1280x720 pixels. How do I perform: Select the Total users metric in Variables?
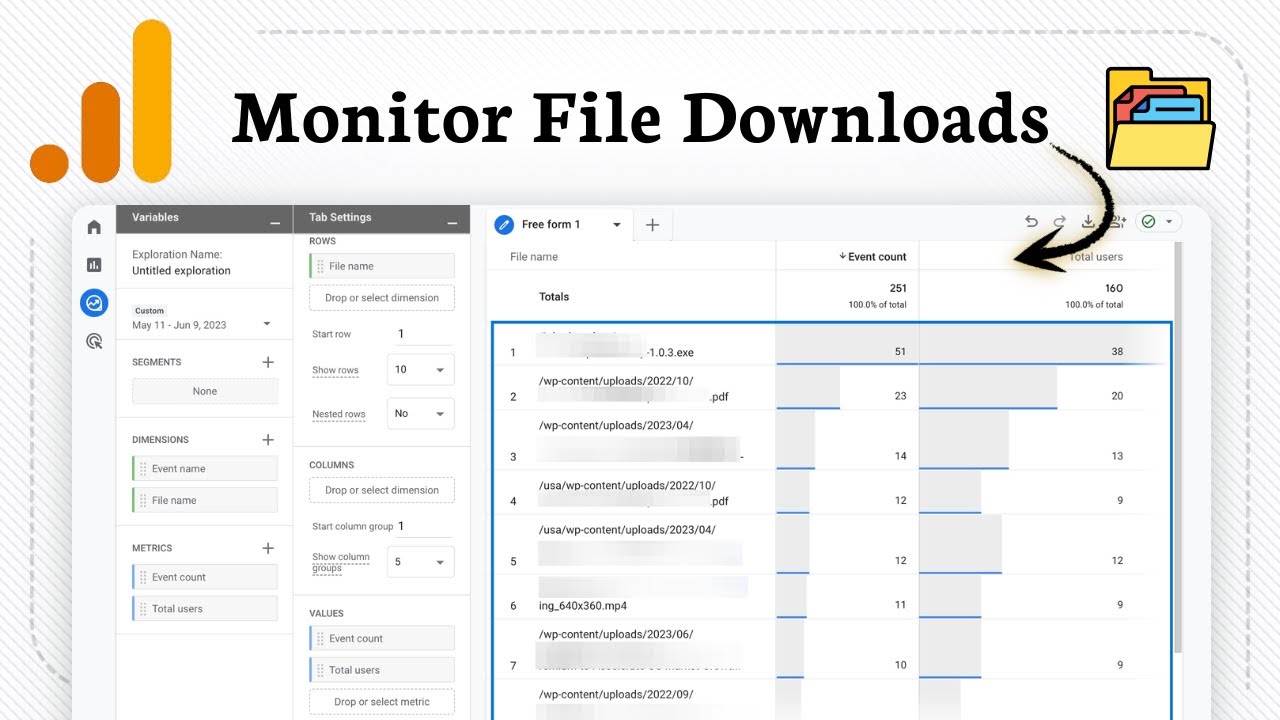205,608
